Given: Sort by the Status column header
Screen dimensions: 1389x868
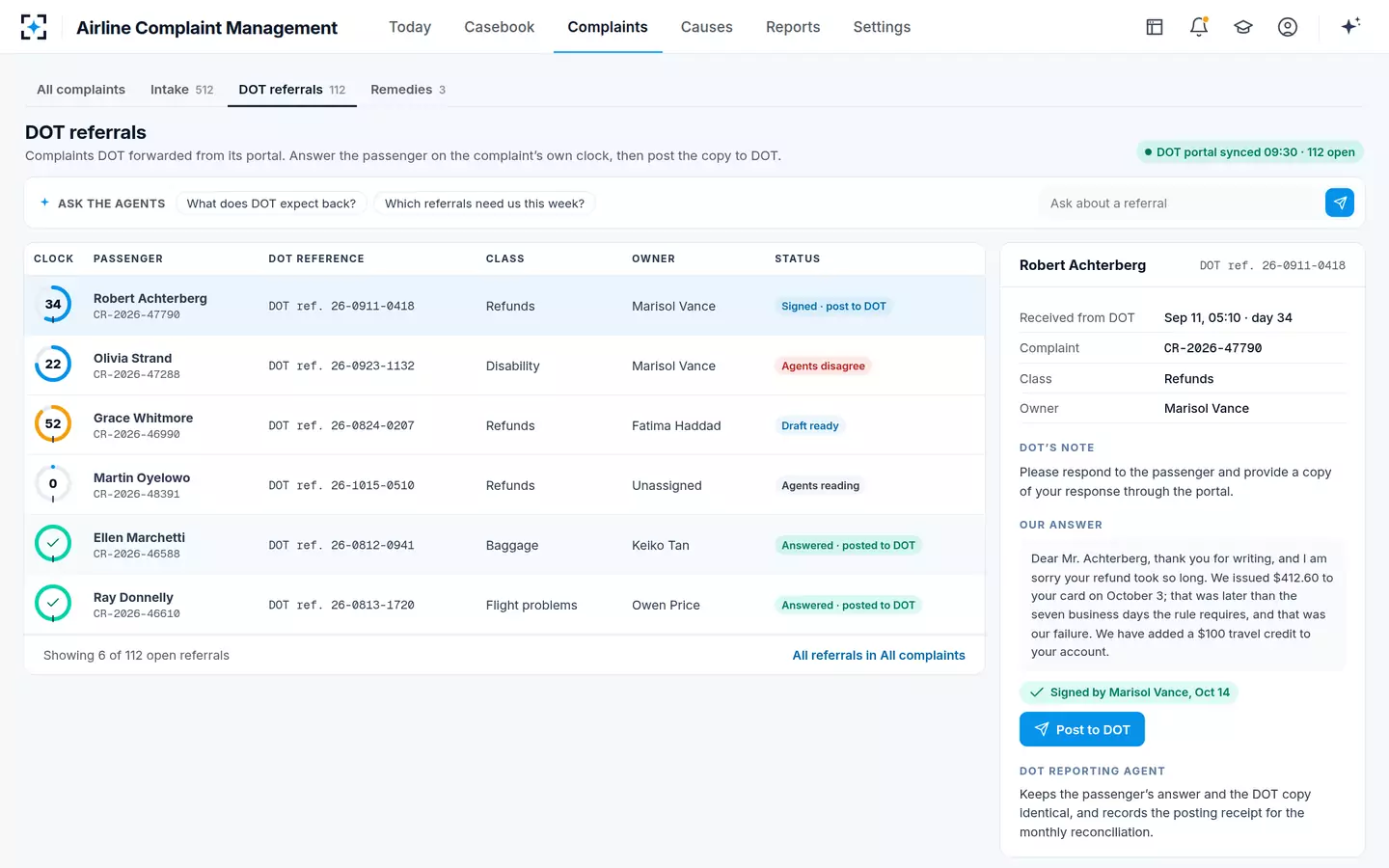Looking at the screenshot, I should [798, 258].
